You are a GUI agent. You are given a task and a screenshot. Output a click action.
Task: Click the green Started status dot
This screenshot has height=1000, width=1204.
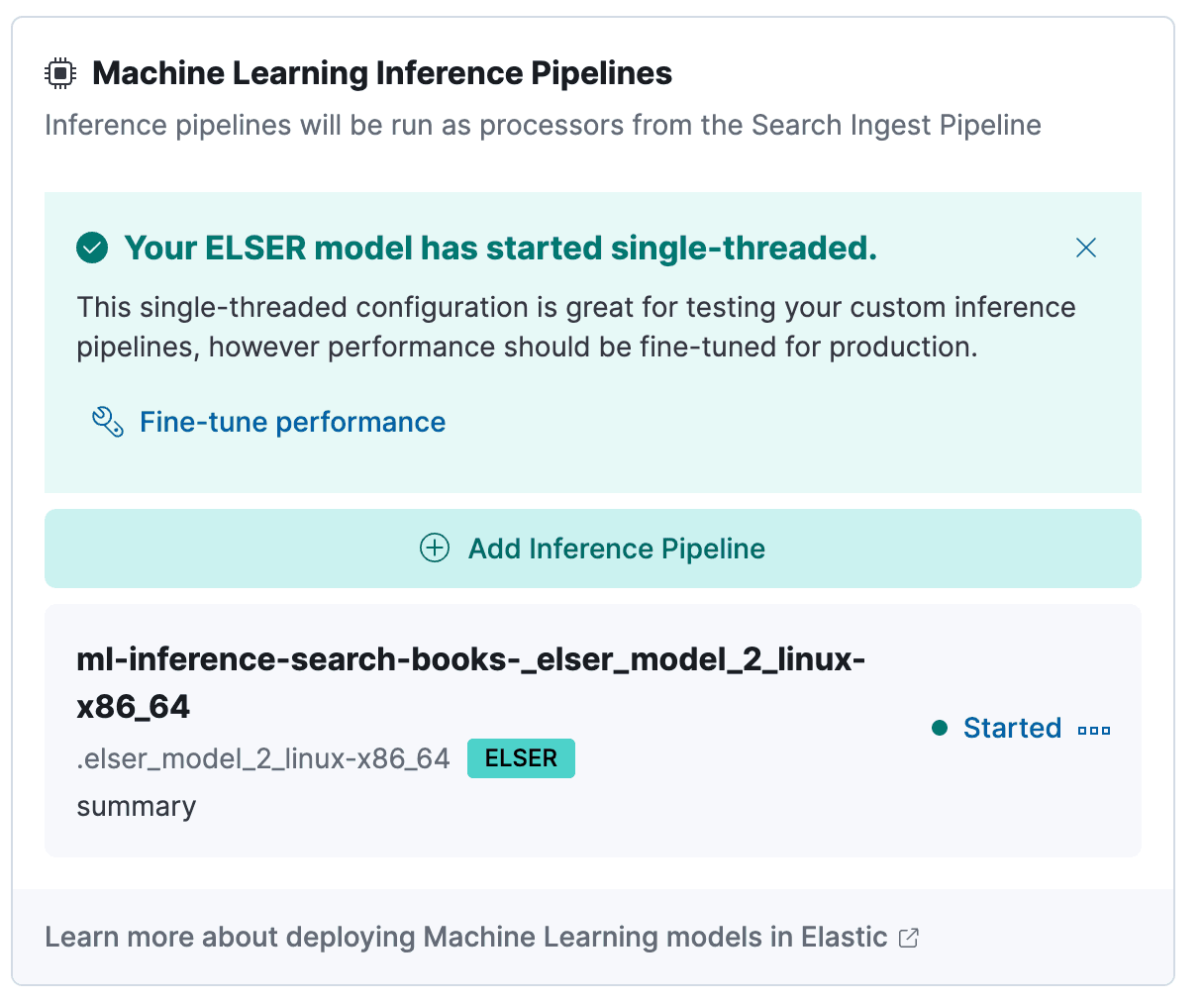tap(938, 728)
